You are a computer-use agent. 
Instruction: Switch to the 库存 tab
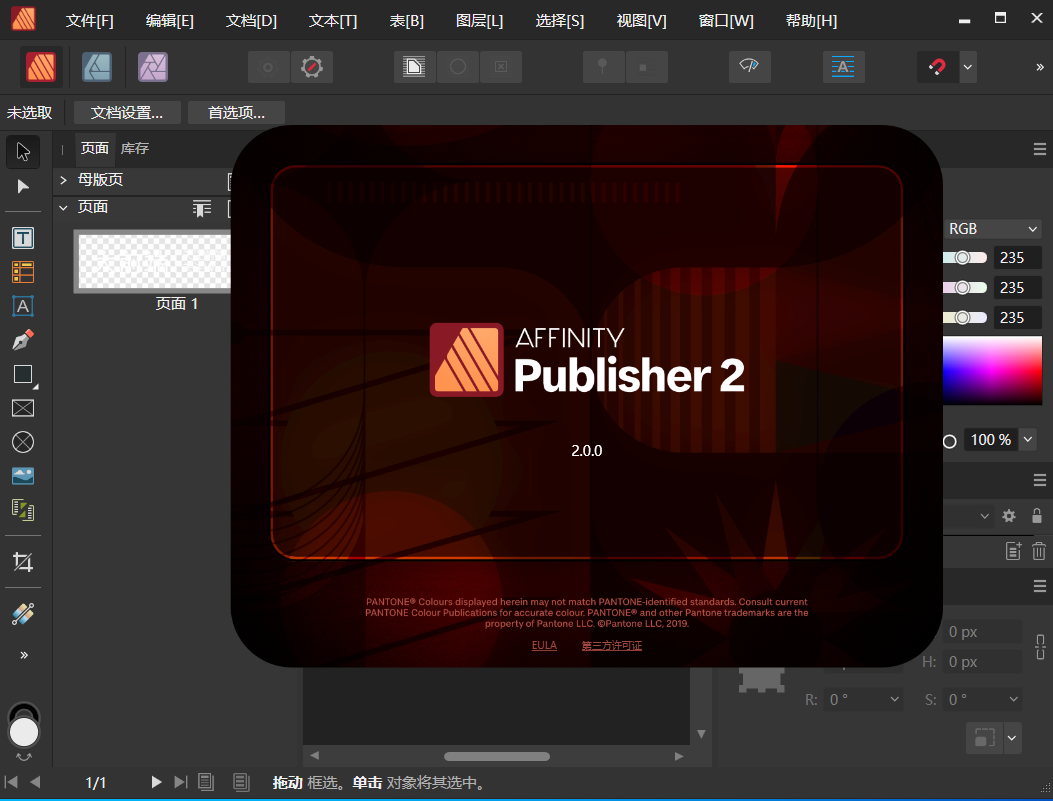click(x=134, y=148)
